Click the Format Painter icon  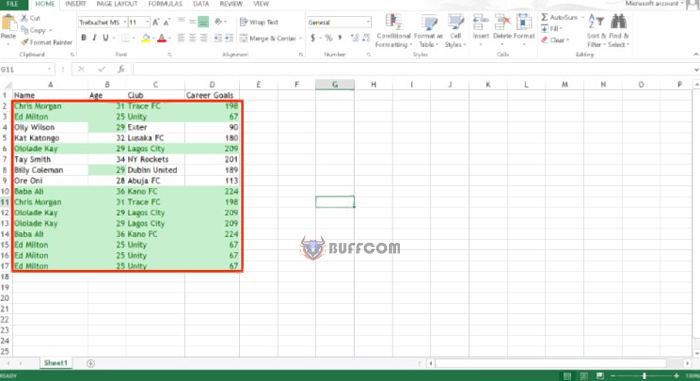click(x=25, y=42)
